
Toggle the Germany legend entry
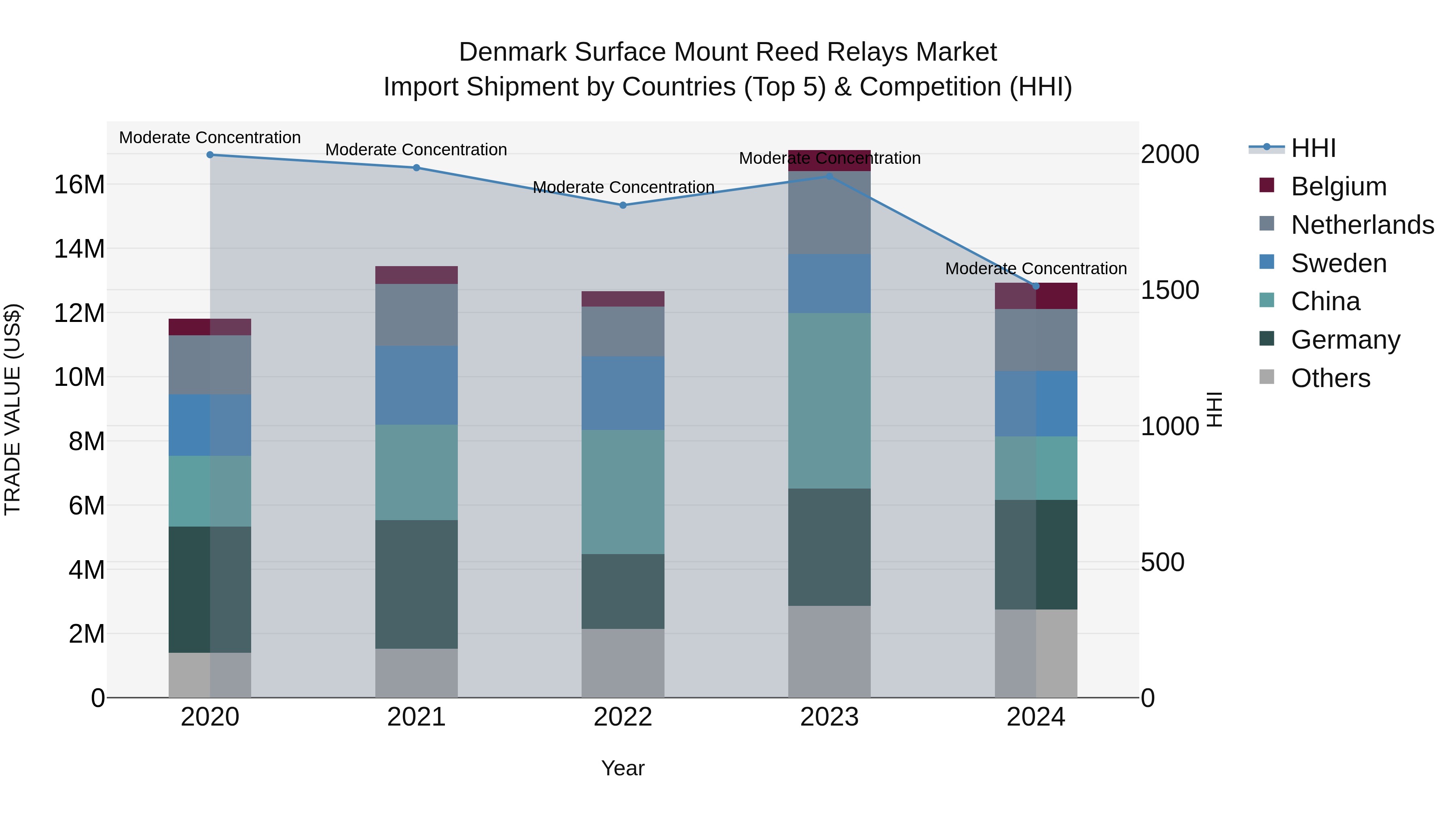1329,340
